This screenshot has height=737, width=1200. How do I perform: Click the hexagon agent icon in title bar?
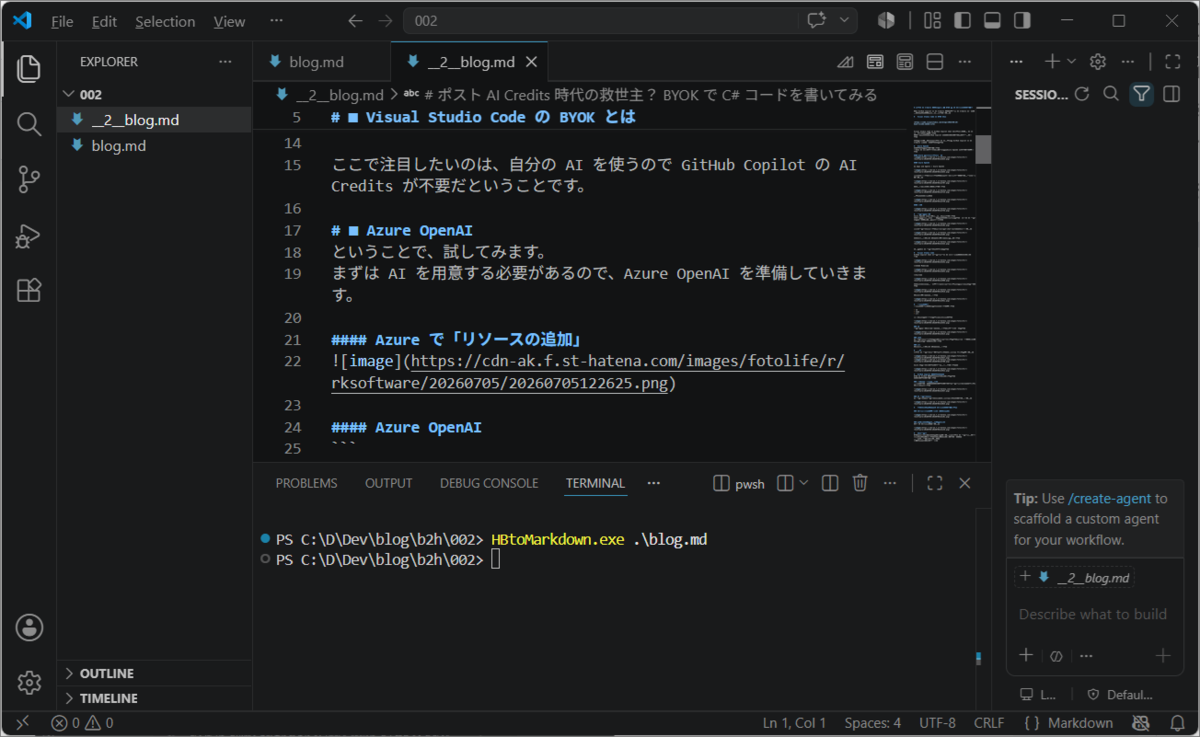click(x=886, y=21)
